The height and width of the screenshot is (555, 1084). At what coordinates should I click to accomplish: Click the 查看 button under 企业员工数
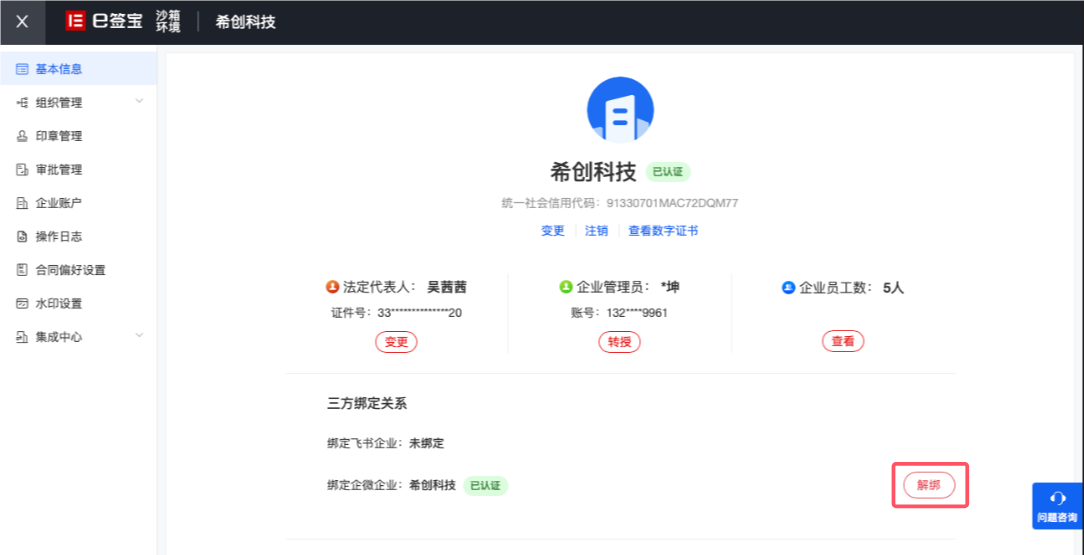tap(843, 341)
